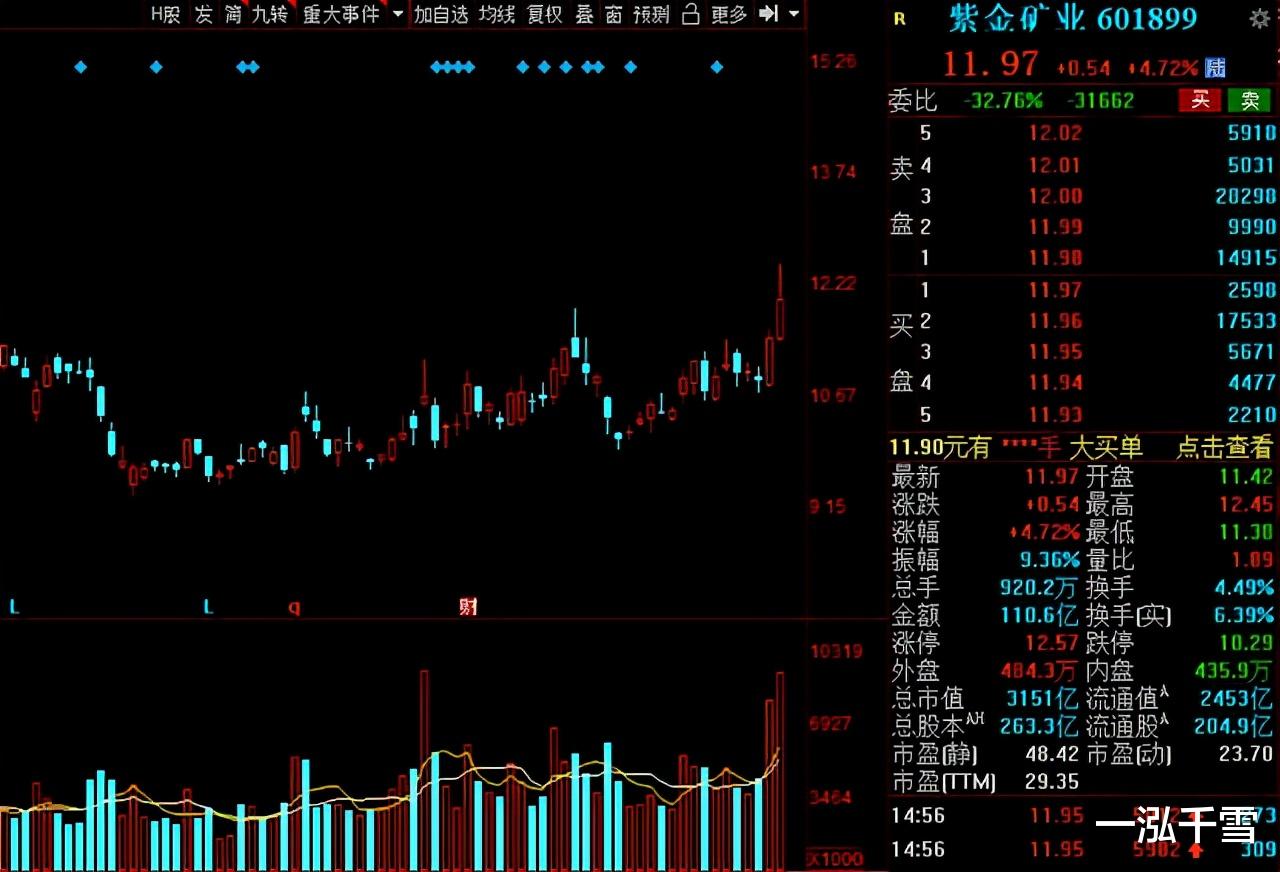Select sell-5 price 12.02
1280x872 pixels.
coord(1055,133)
